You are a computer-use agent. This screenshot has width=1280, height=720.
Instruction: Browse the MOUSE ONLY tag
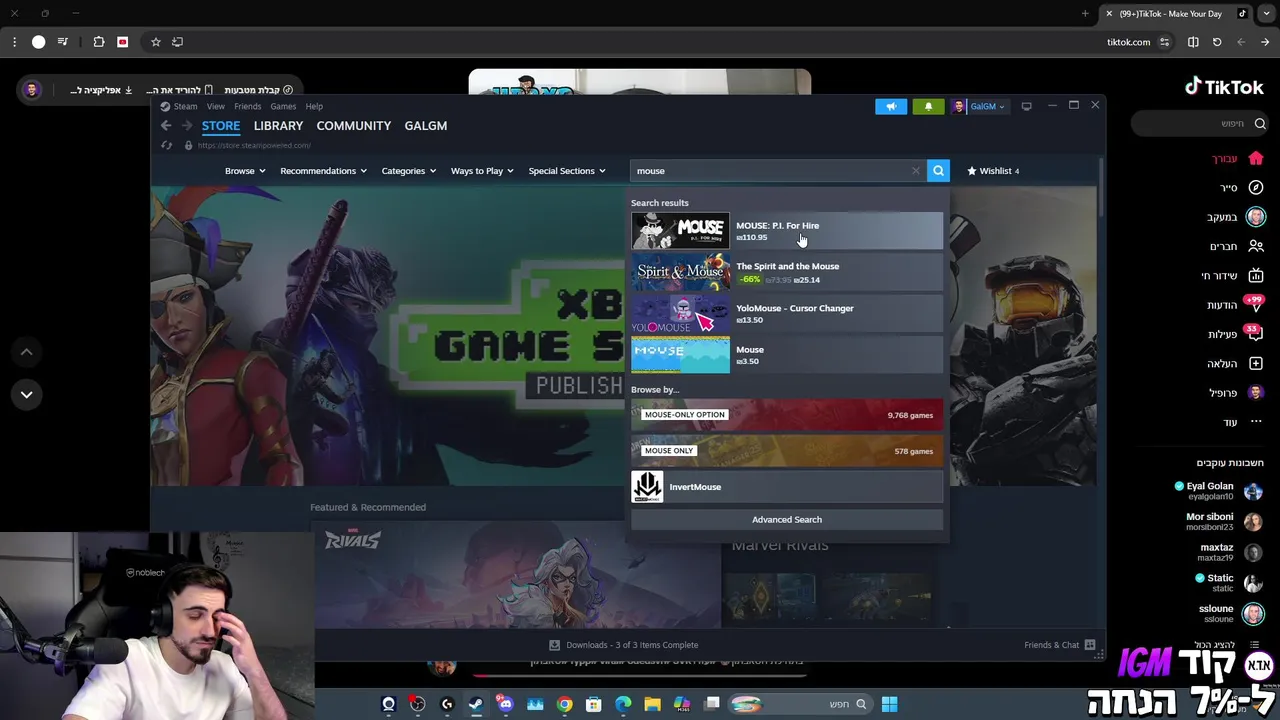pyautogui.click(x=787, y=451)
